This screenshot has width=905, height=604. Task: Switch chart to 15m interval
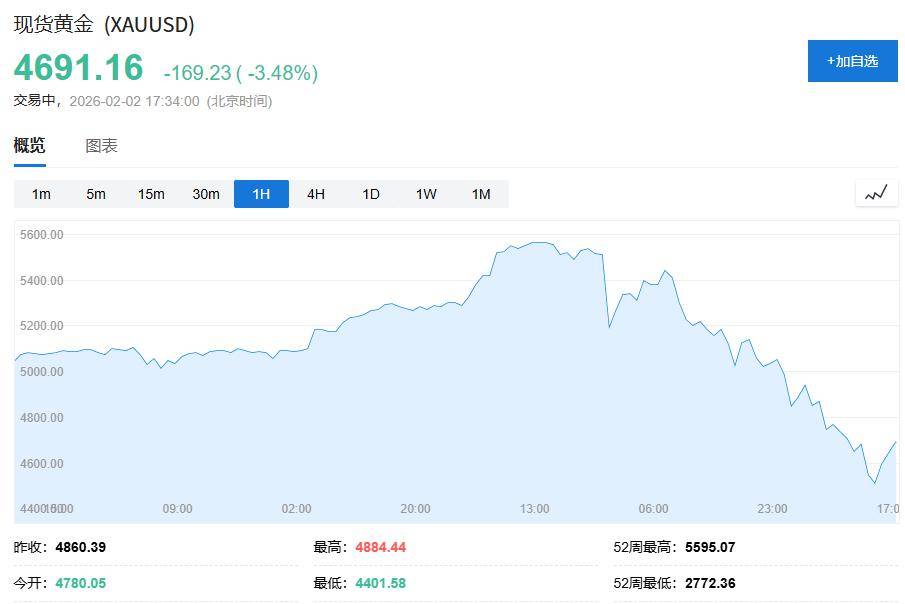pyautogui.click(x=151, y=194)
